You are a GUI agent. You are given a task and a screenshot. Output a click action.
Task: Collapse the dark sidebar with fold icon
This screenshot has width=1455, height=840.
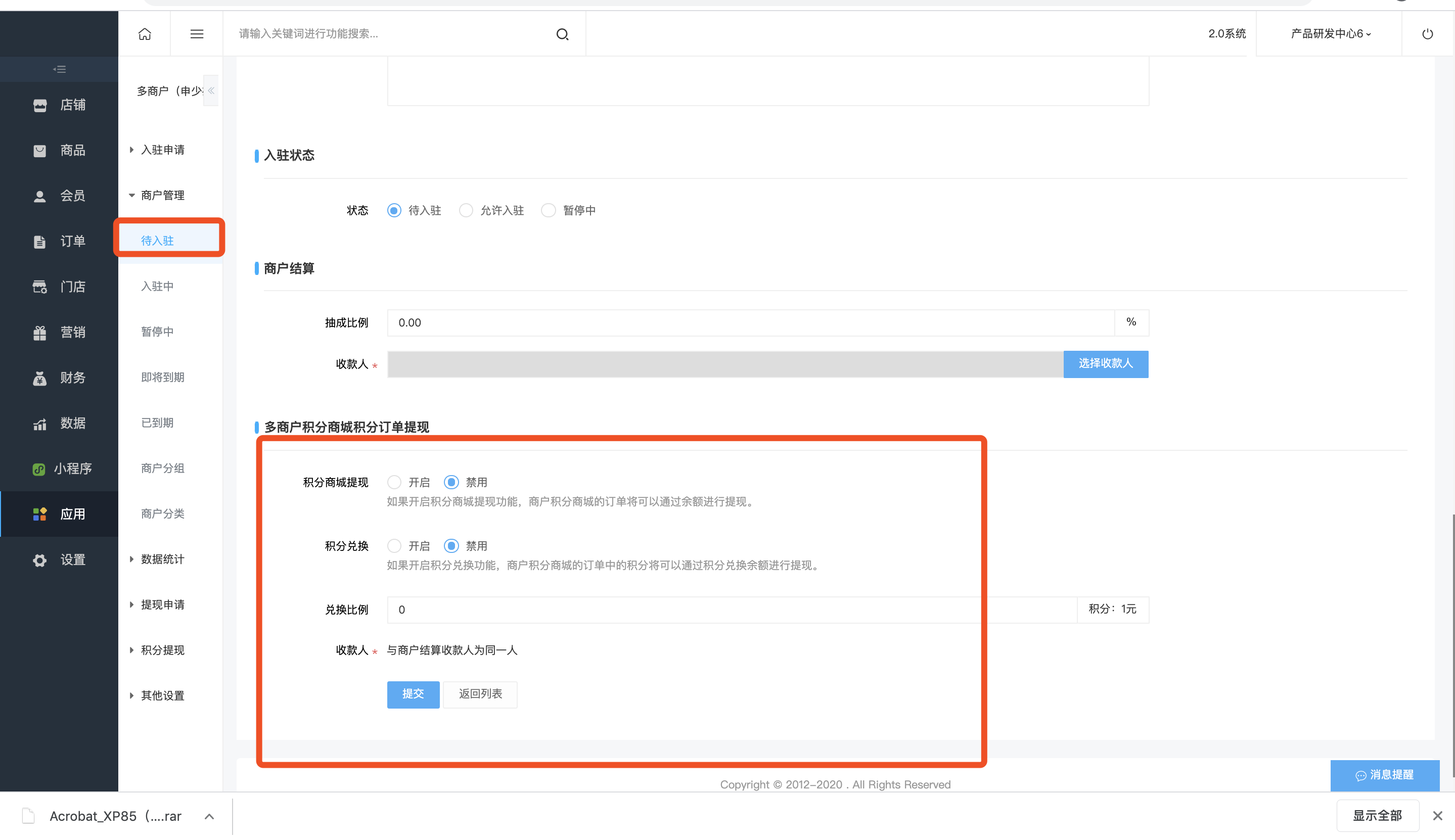(x=60, y=69)
